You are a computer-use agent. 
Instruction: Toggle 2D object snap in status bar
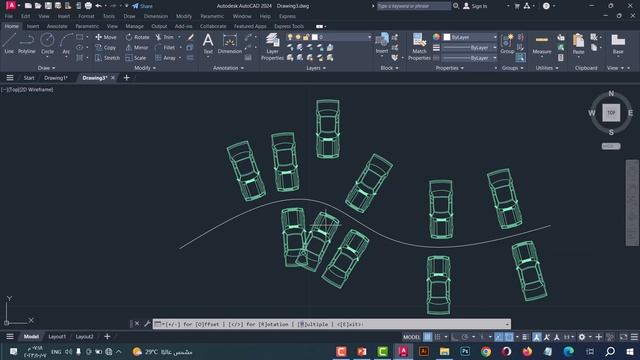pos(509,337)
